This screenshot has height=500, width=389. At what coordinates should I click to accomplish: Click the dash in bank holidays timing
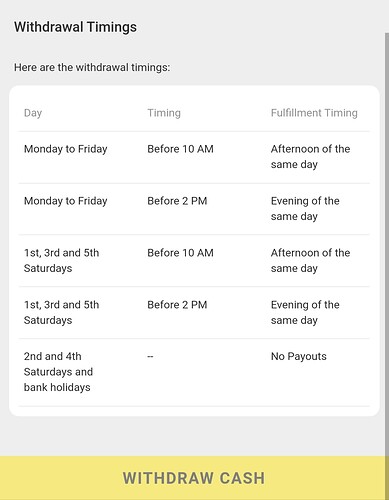(150, 356)
